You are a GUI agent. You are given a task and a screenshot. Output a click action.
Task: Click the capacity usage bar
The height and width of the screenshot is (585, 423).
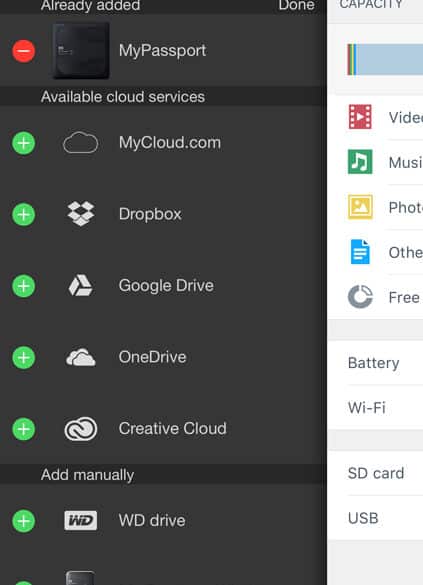point(385,59)
